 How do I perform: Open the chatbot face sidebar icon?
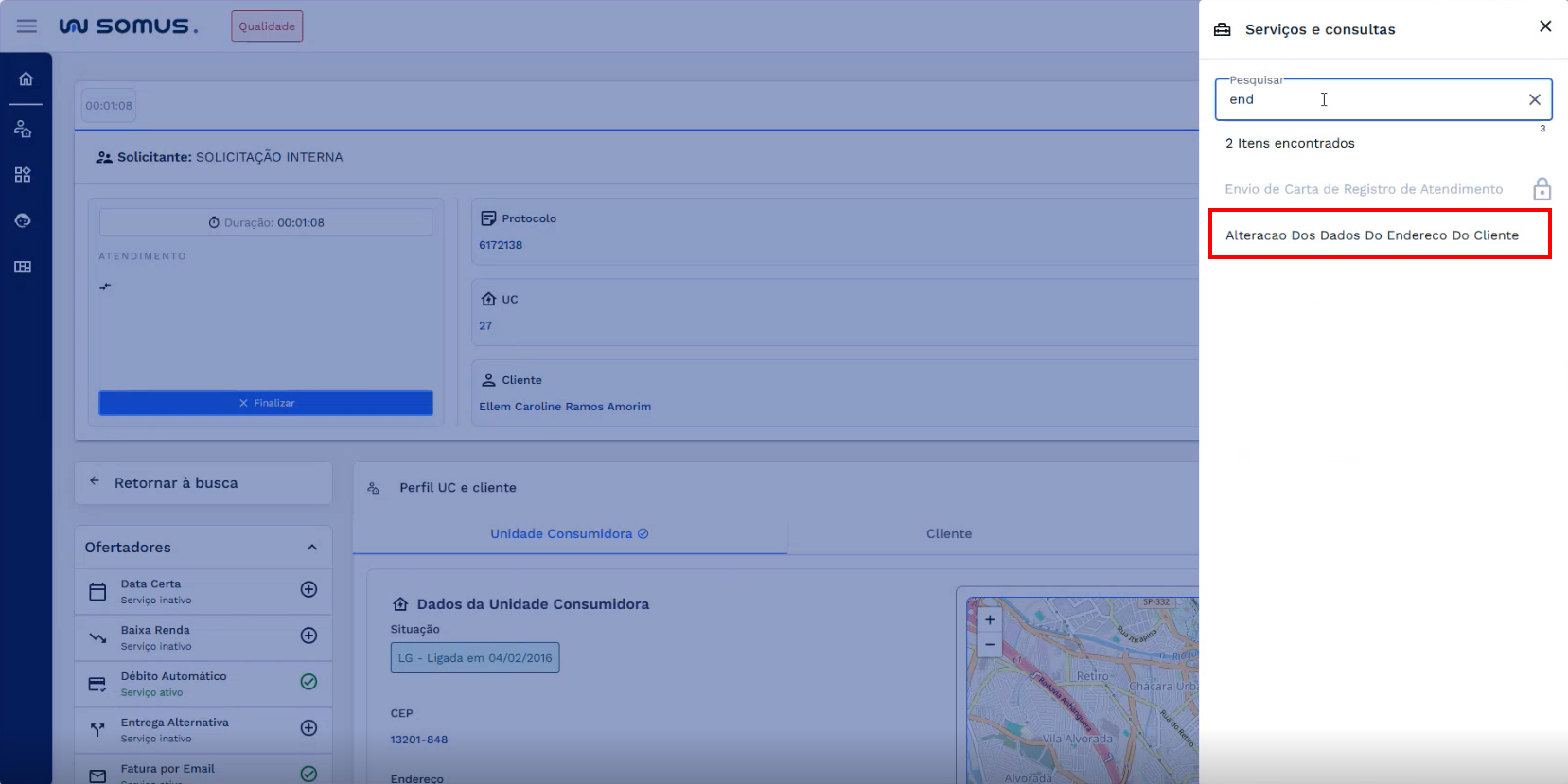coord(23,221)
